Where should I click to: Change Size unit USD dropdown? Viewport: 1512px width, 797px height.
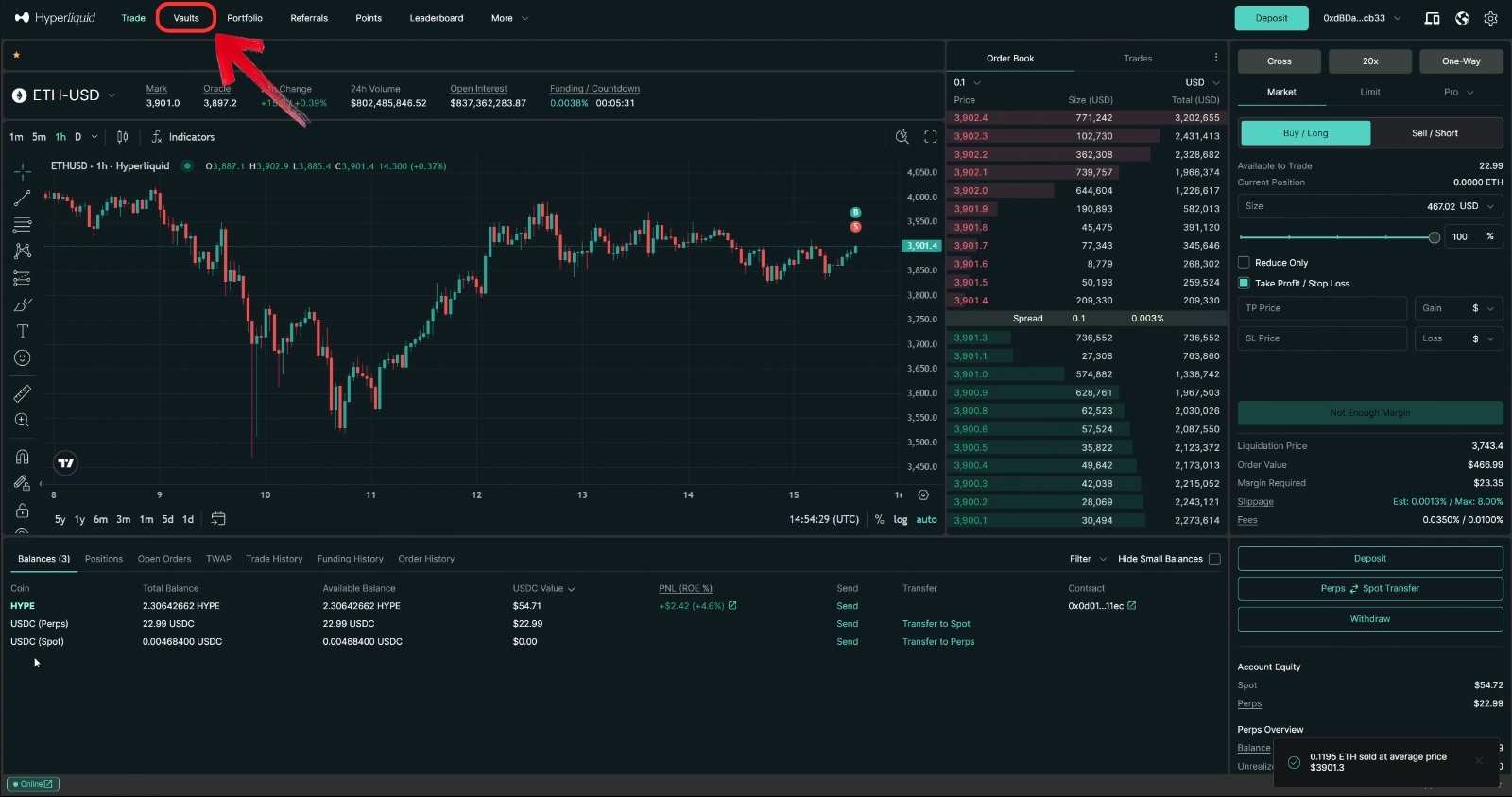[1479, 206]
